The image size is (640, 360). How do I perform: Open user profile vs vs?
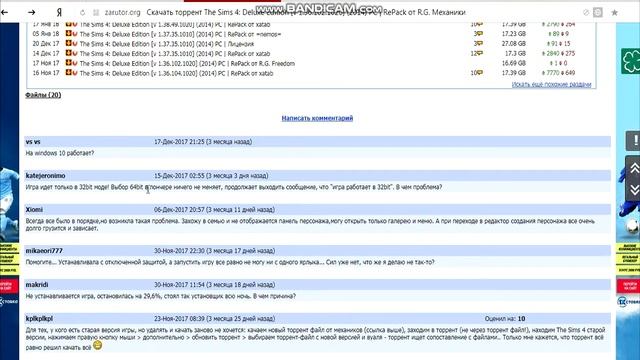click(33, 142)
